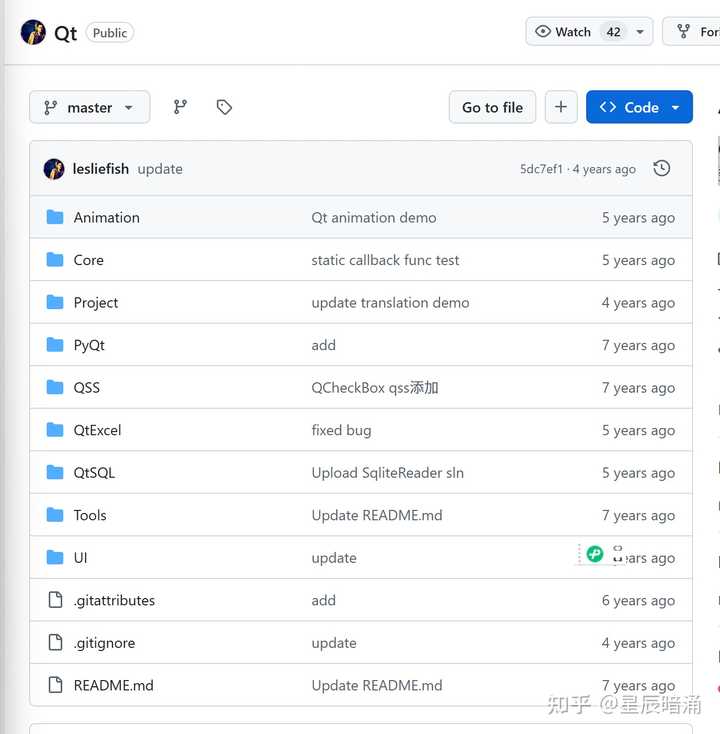Click the README.md file icon
The image size is (720, 734).
coord(55,685)
